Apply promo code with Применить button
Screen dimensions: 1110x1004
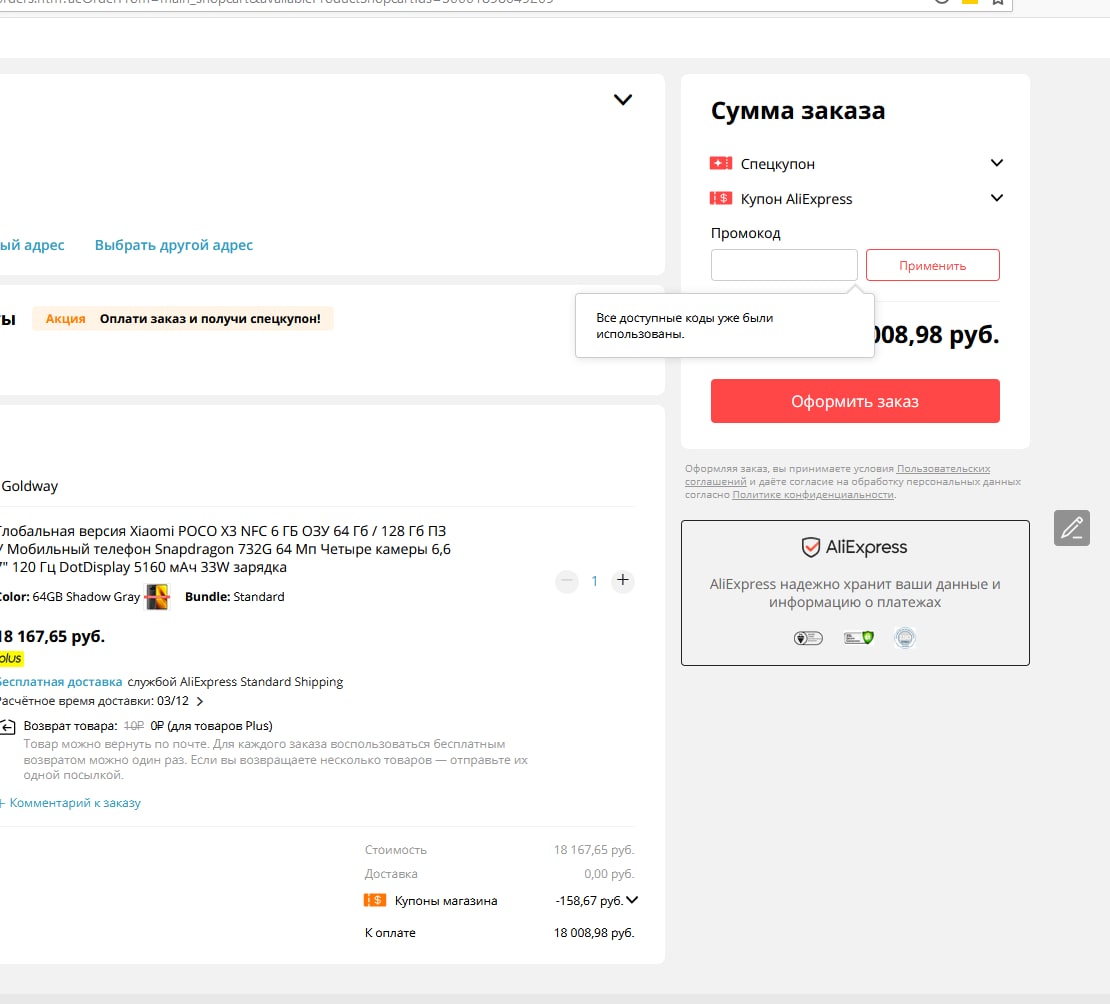tap(932, 265)
